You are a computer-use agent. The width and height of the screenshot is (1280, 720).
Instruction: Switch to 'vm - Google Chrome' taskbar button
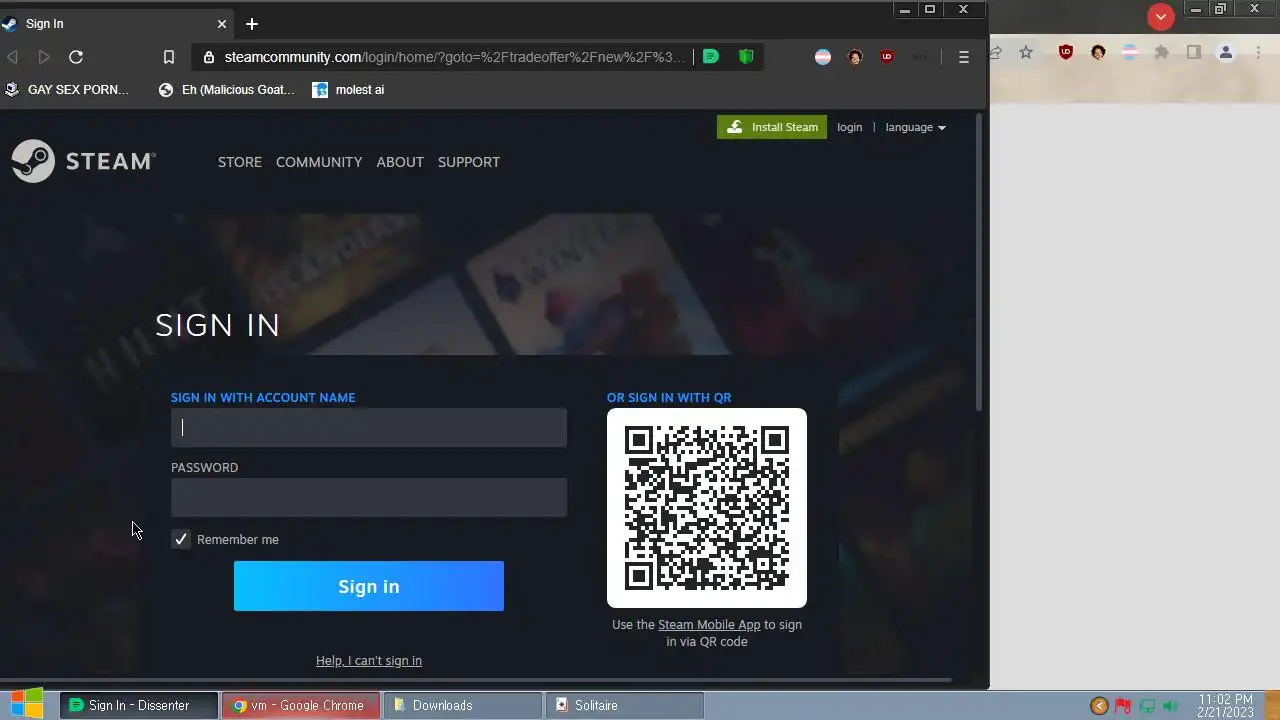coord(300,705)
